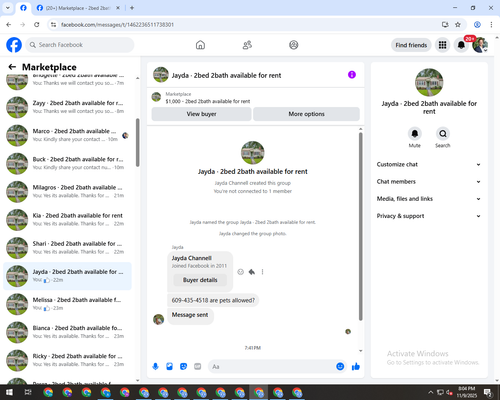The width and height of the screenshot is (500, 400).
Task: Expand Privacy & support section
Action: coord(429,216)
